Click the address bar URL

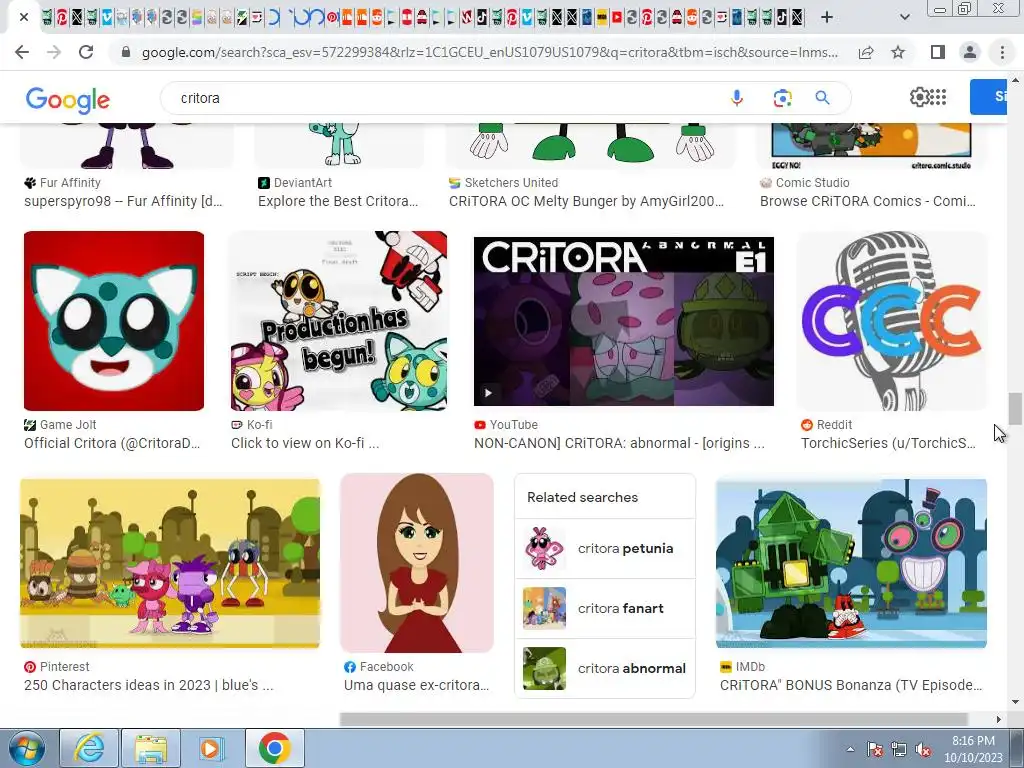click(x=490, y=52)
